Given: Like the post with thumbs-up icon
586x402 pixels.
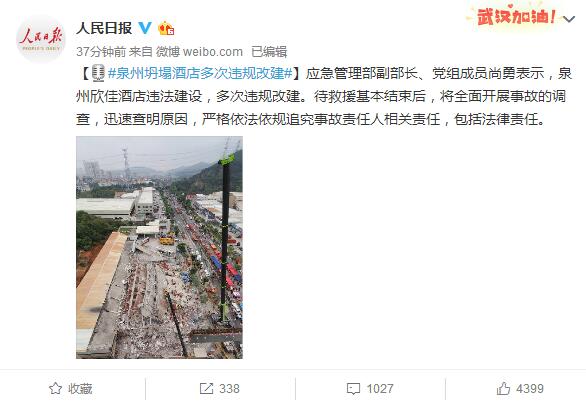Looking at the screenshot, I should tap(503, 389).
